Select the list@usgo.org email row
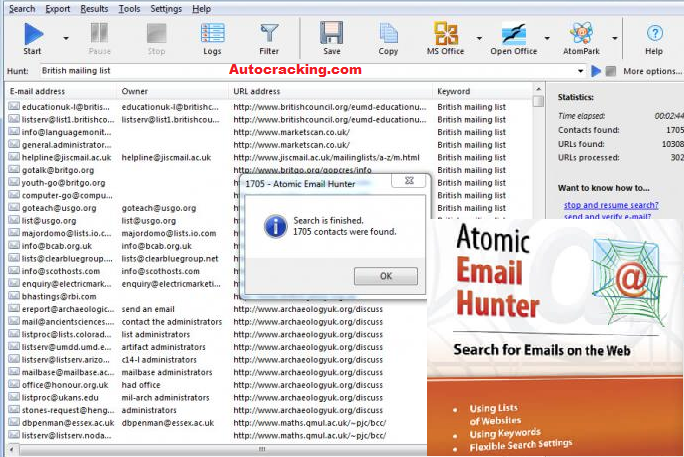Viewport: 684px width, 457px height. point(49,221)
